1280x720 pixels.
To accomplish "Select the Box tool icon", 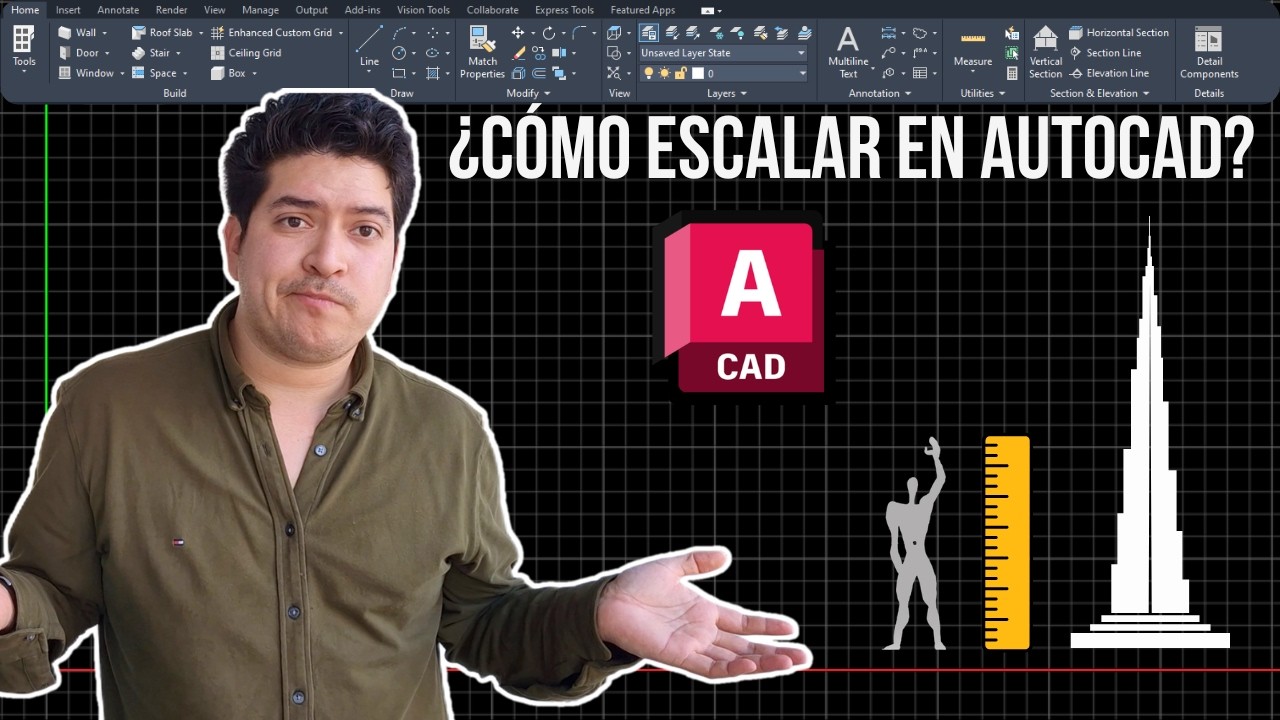I will [x=217, y=73].
